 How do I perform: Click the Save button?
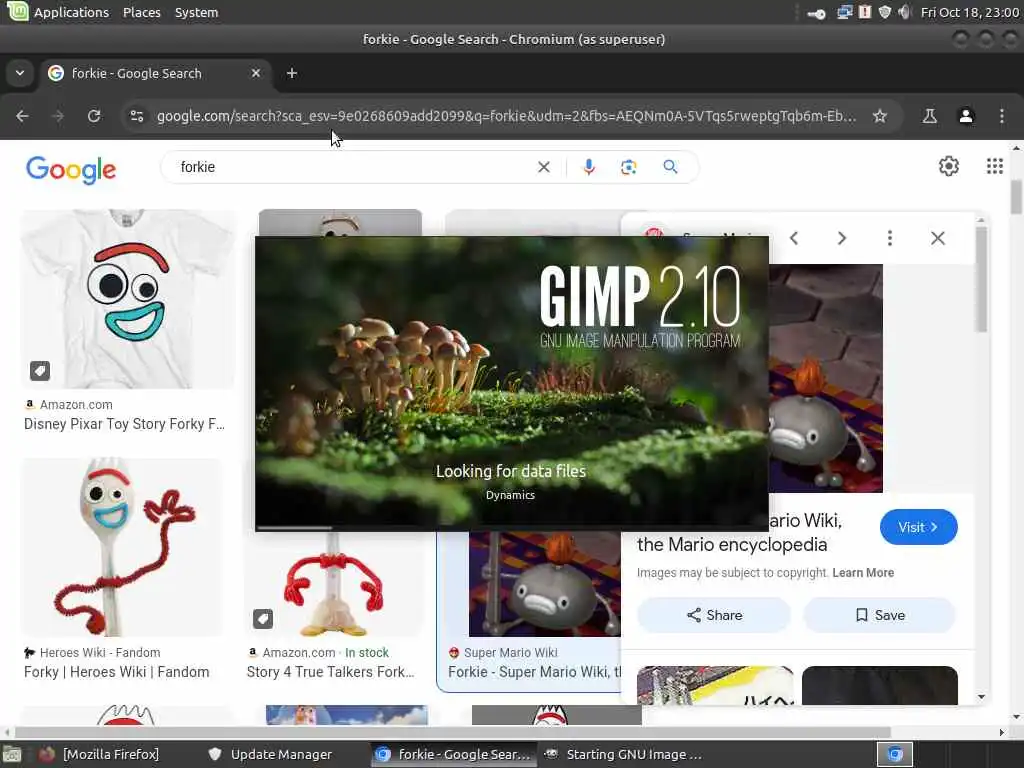(880, 615)
